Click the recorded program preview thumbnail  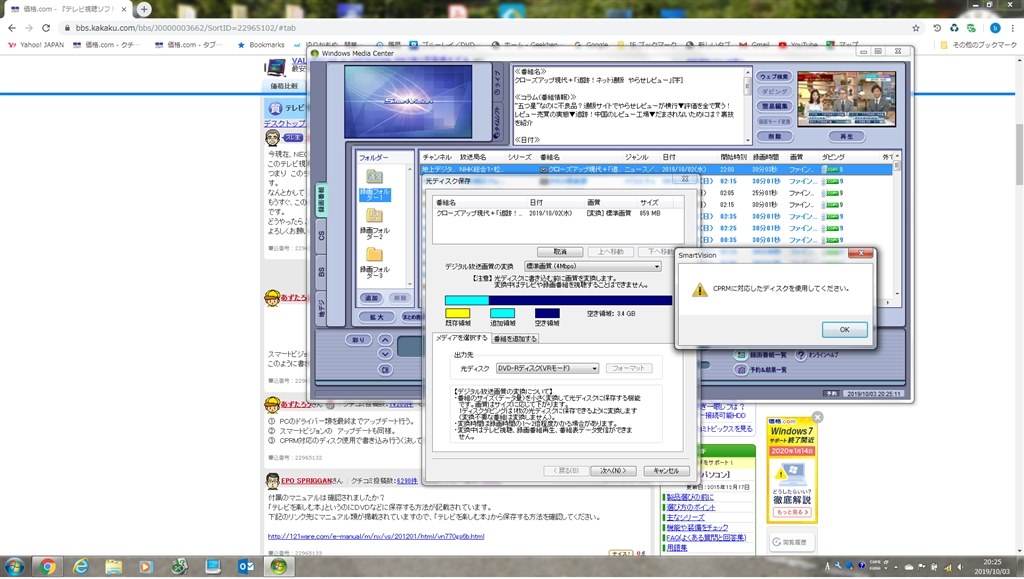[x=846, y=99]
